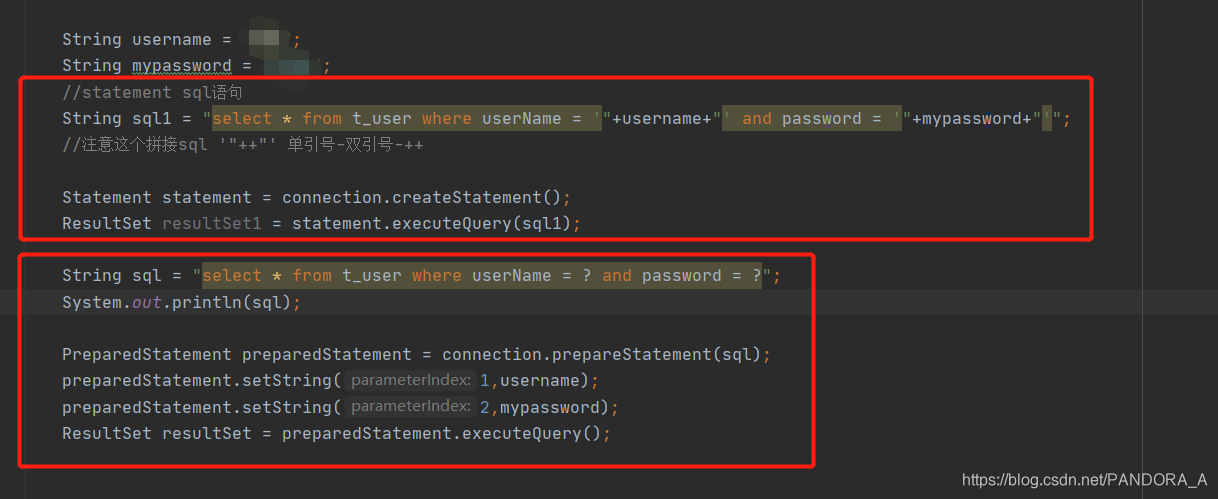Click the underlined 'mypassword' variable declaration
This screenshot has width=1218, height=499.
click(182, 66)
